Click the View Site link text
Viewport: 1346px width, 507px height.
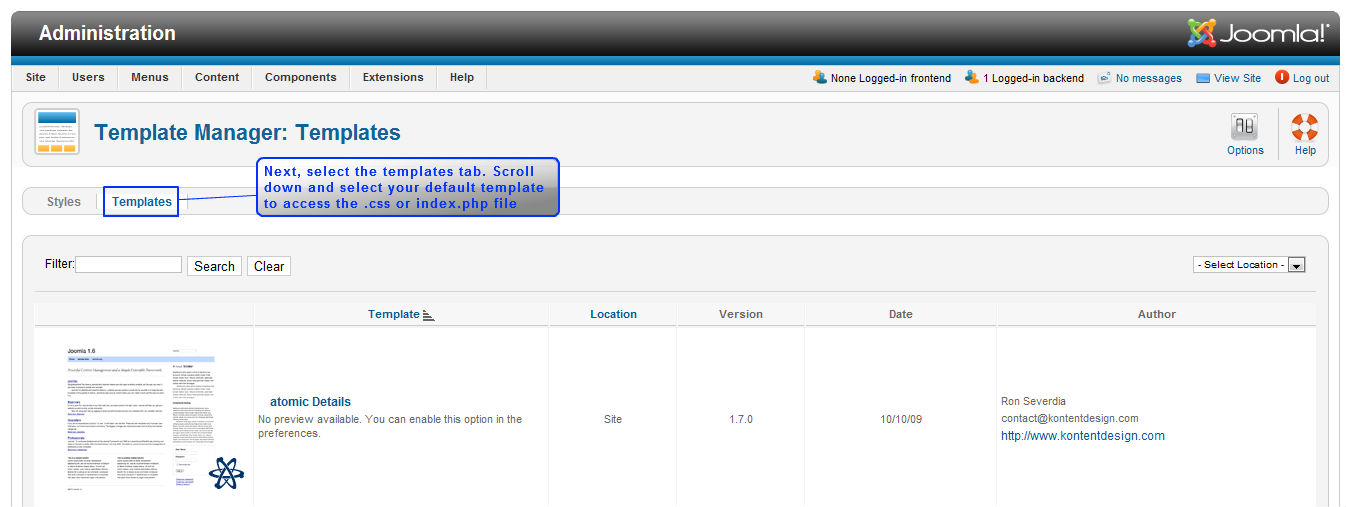[1238, 78]
